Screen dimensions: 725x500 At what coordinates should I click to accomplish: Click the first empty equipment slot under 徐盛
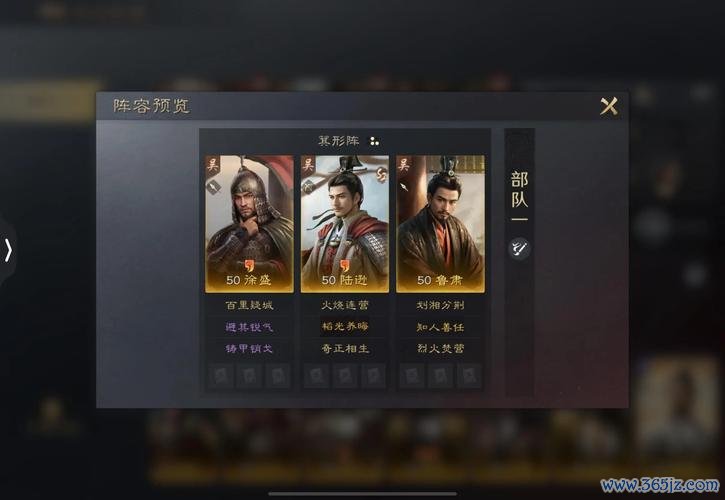point(221,376)
